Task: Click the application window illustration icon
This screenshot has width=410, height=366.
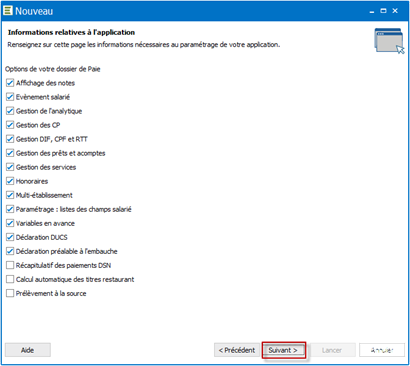Action: coord(389,41)
